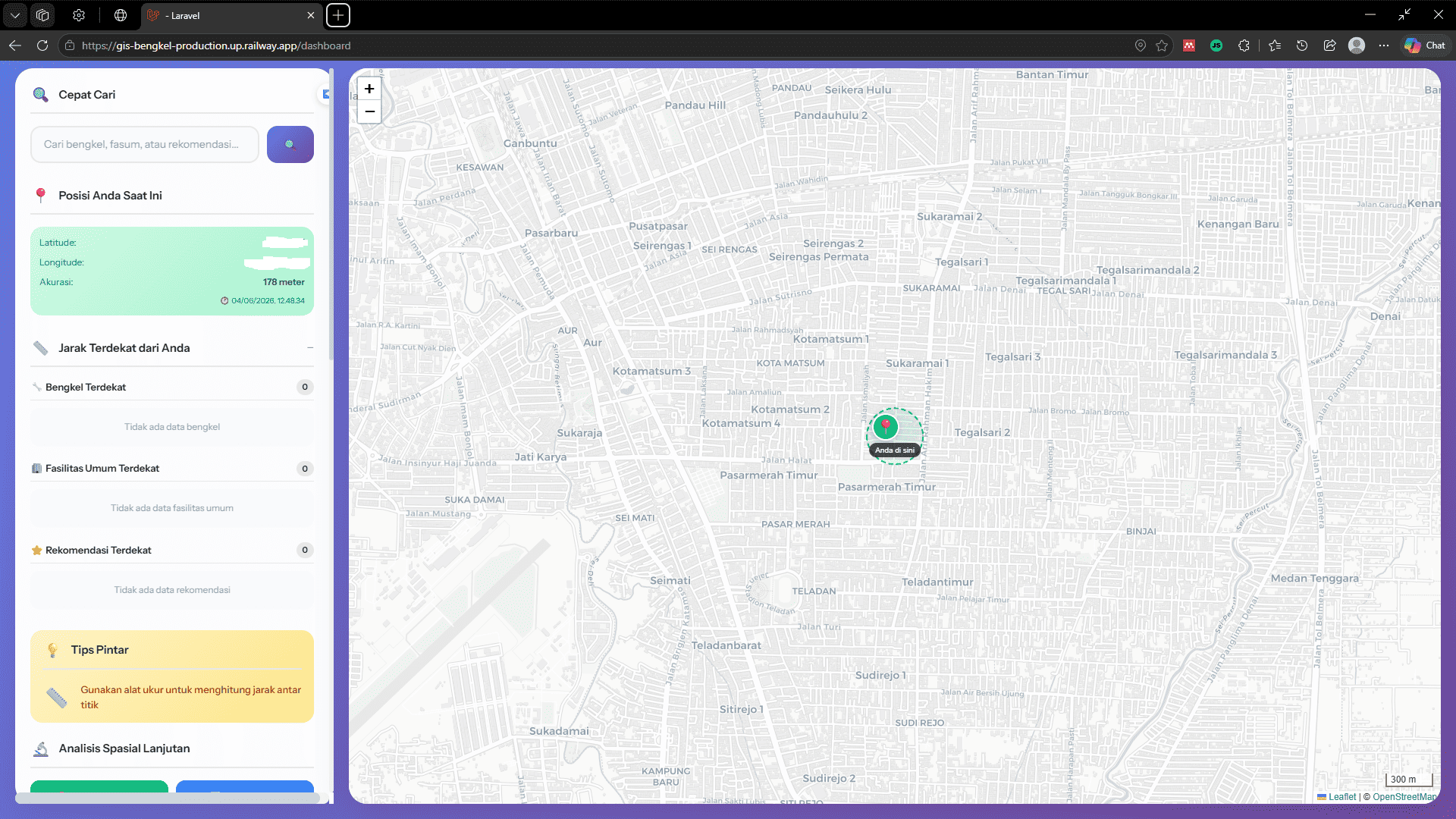Click the browser address bar URL

pyautogui.click(x=216, y=45)
